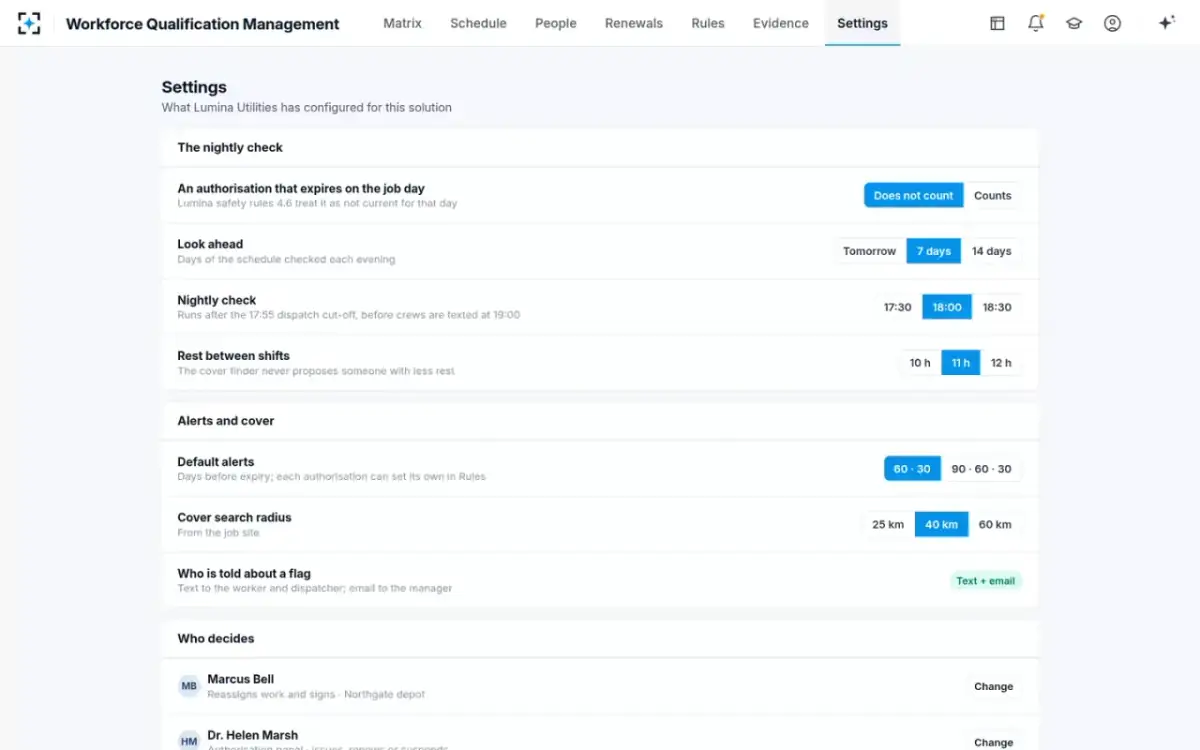
Task: Set nightly check time to 17:30
Action: point(897,307)
